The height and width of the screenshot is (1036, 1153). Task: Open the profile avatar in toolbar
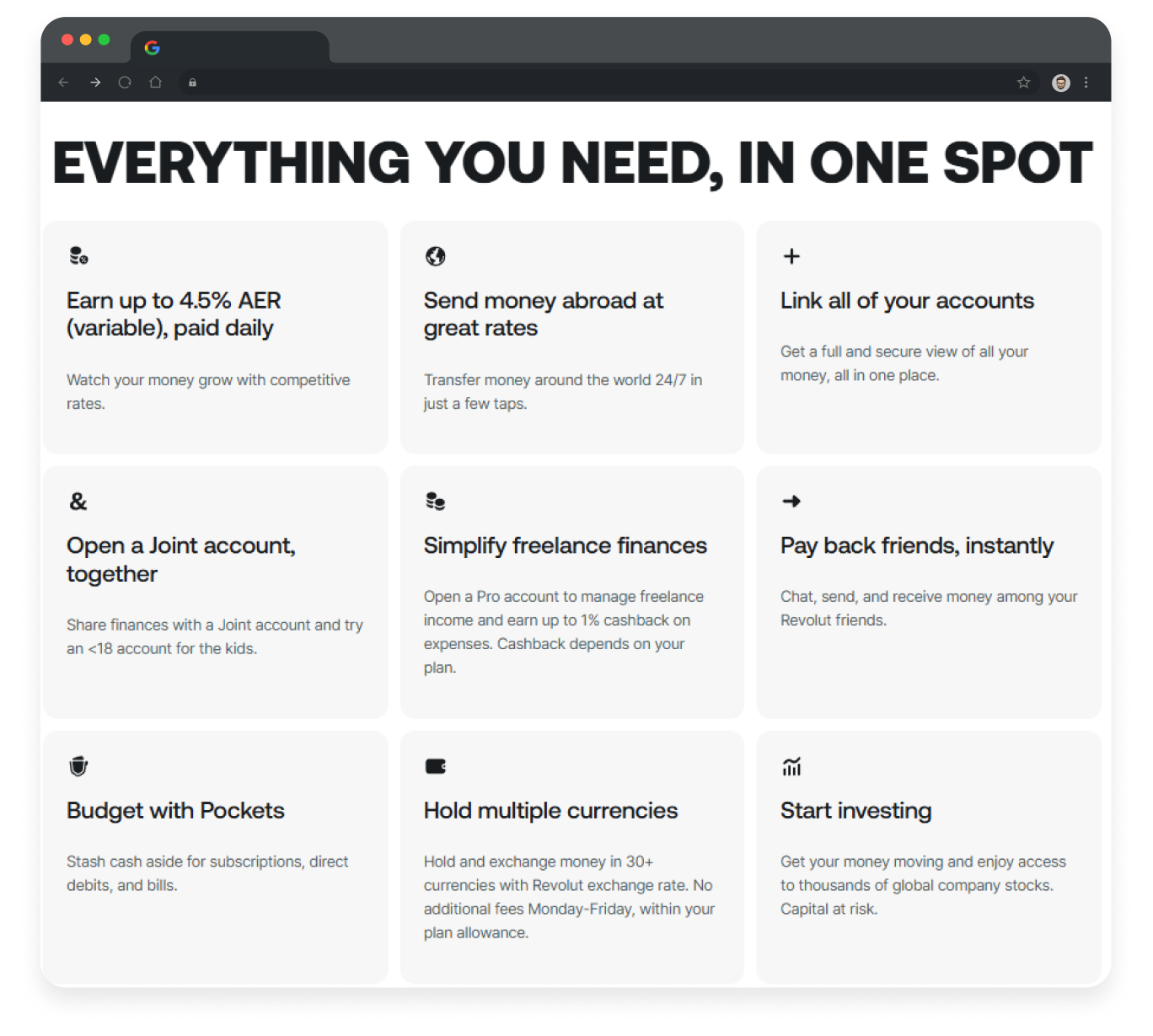[1061, 83]
